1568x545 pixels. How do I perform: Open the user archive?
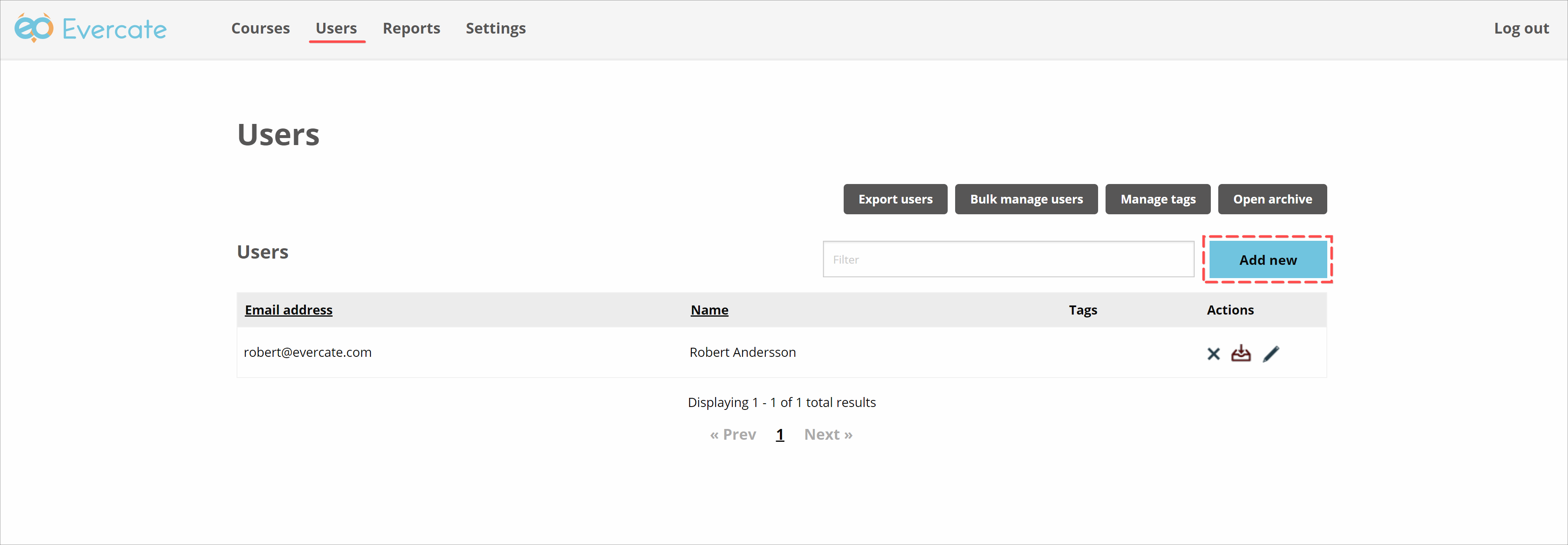pyautogui.click(x=1272, y=199)
